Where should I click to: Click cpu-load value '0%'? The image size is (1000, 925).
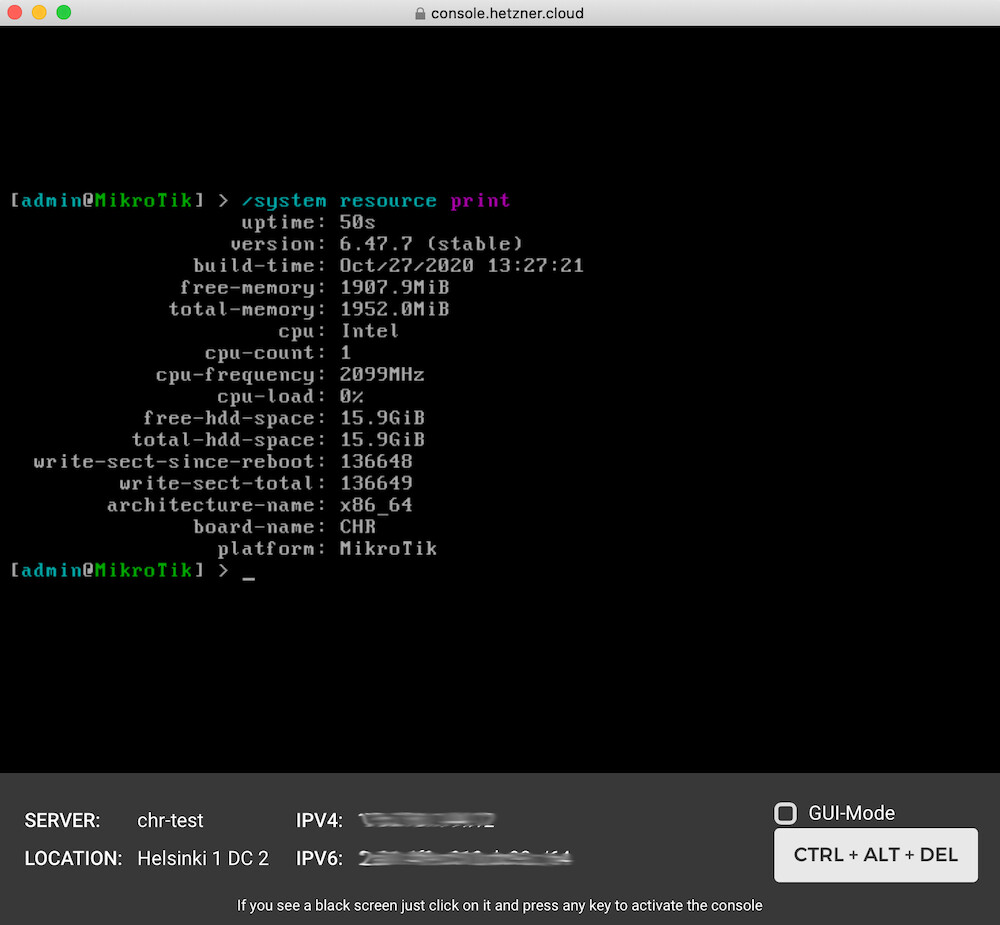coord(351,396)
